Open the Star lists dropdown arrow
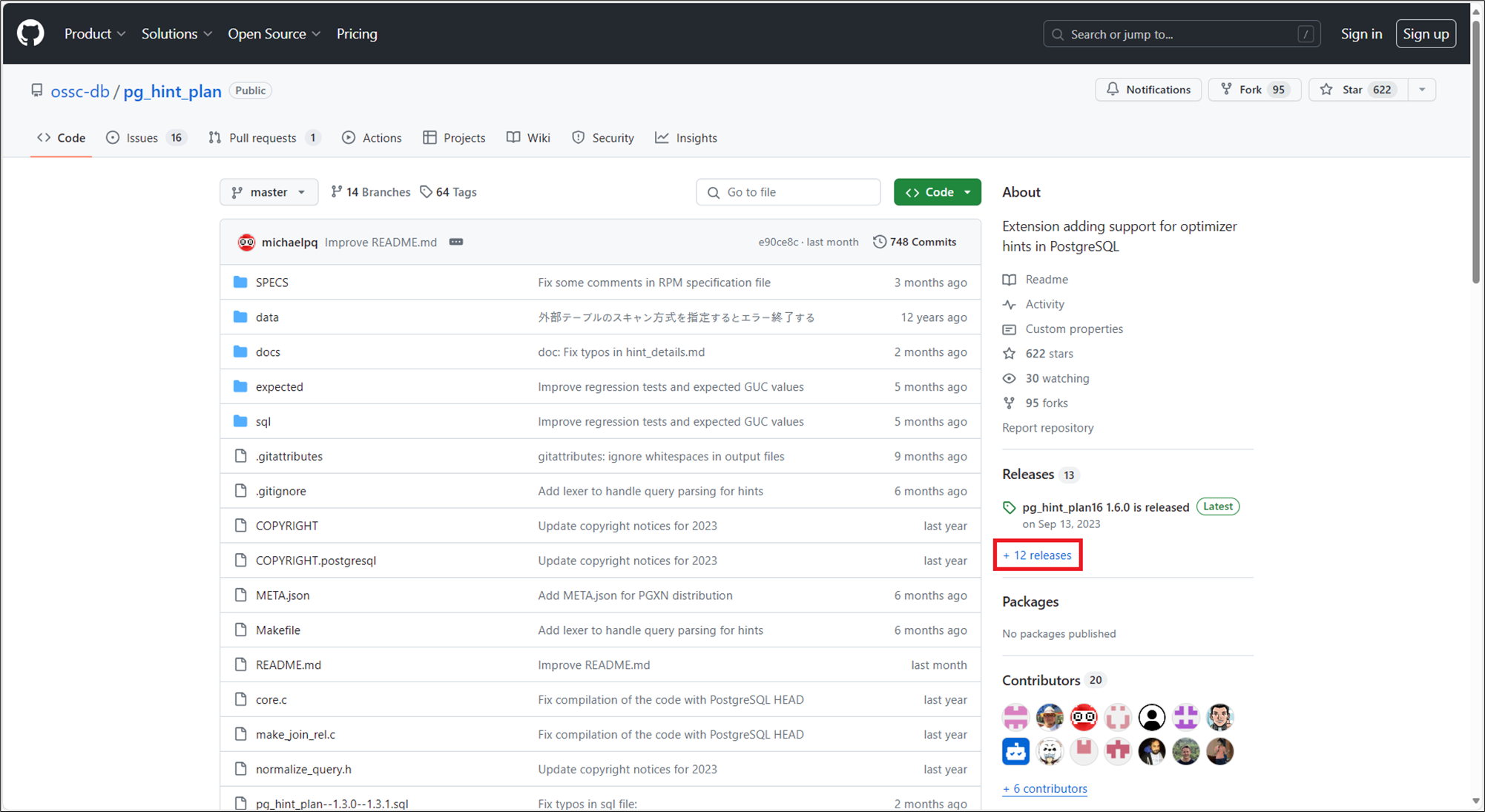The height and width of the screenshot is (812, 1485). [1422, 90]
